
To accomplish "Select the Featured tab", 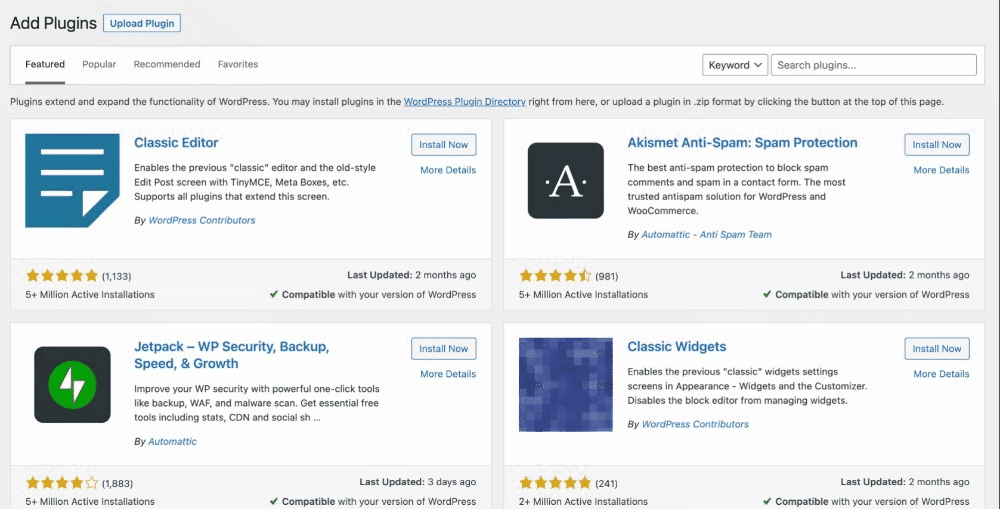I will pos(45,64).
